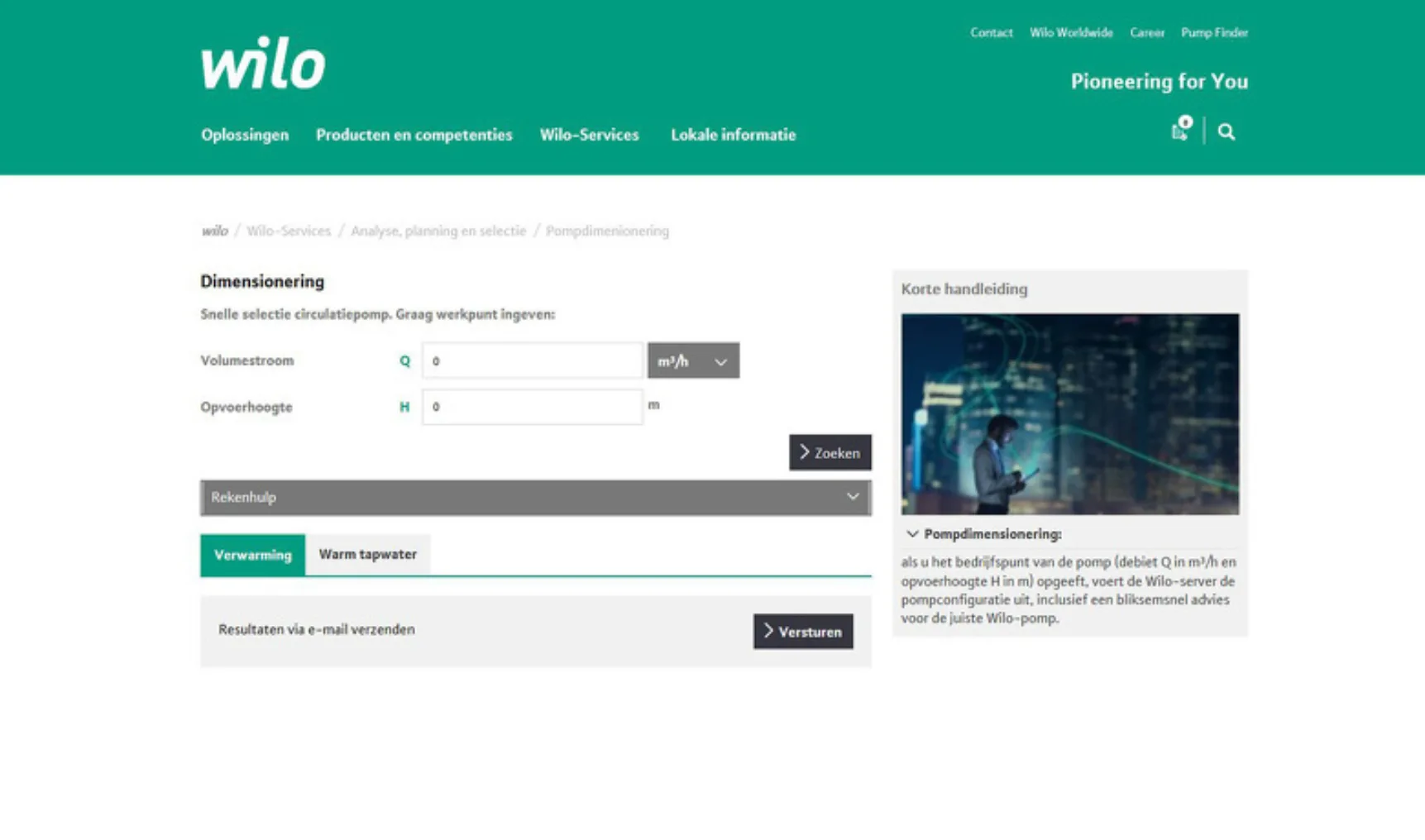Open the Wilo-Services menu
The height and width of the screenshot is (840, 1425).
click(589, 135)
